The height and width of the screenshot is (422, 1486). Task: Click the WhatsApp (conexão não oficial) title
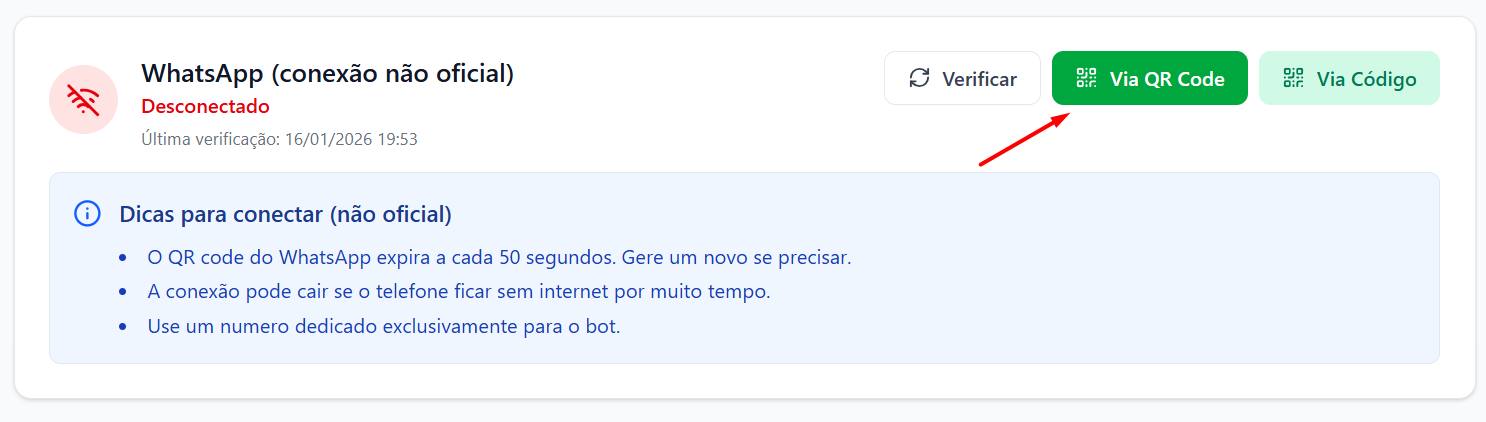point(327,73)
